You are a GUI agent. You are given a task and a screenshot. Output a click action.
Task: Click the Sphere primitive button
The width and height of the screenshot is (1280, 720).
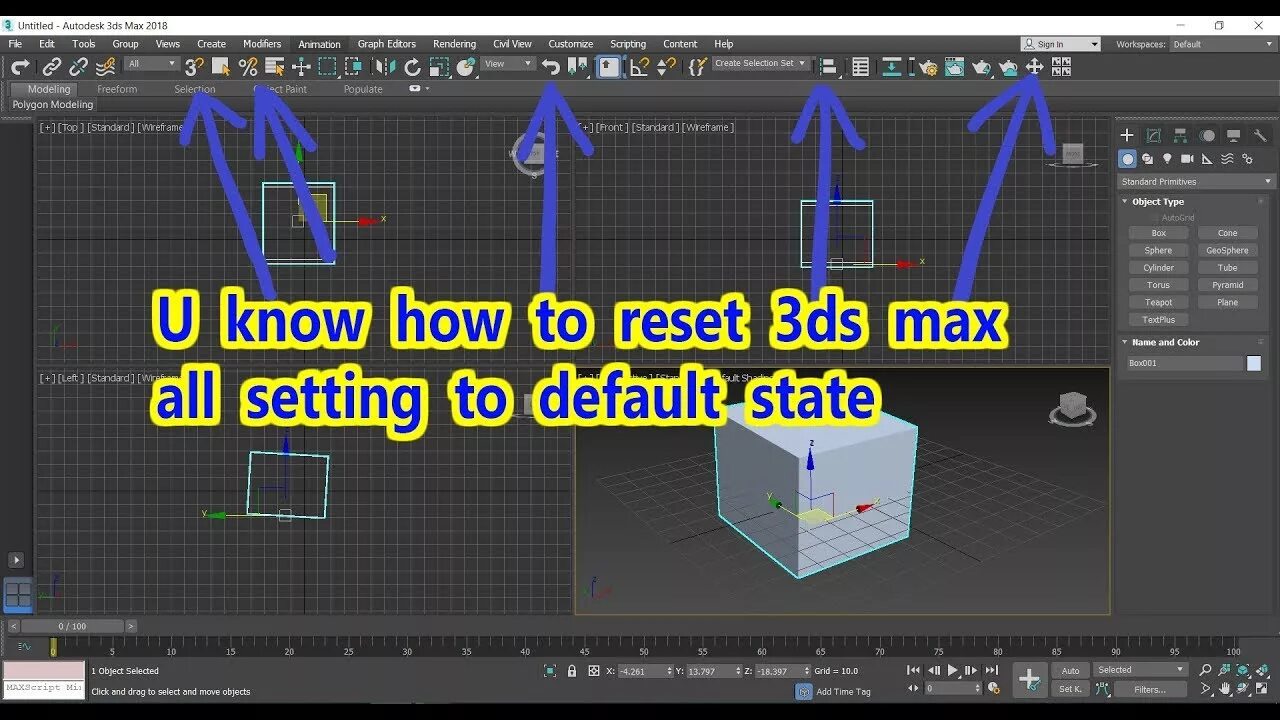pyautogui.click(x=1158, y=250)
